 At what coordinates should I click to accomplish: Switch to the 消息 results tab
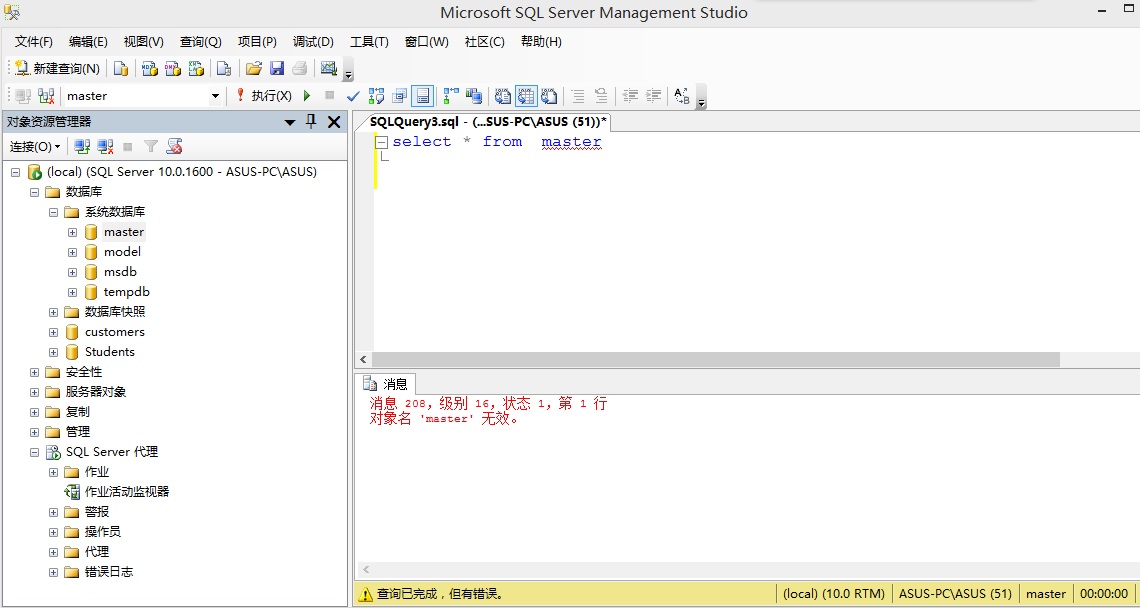[387, 383]
